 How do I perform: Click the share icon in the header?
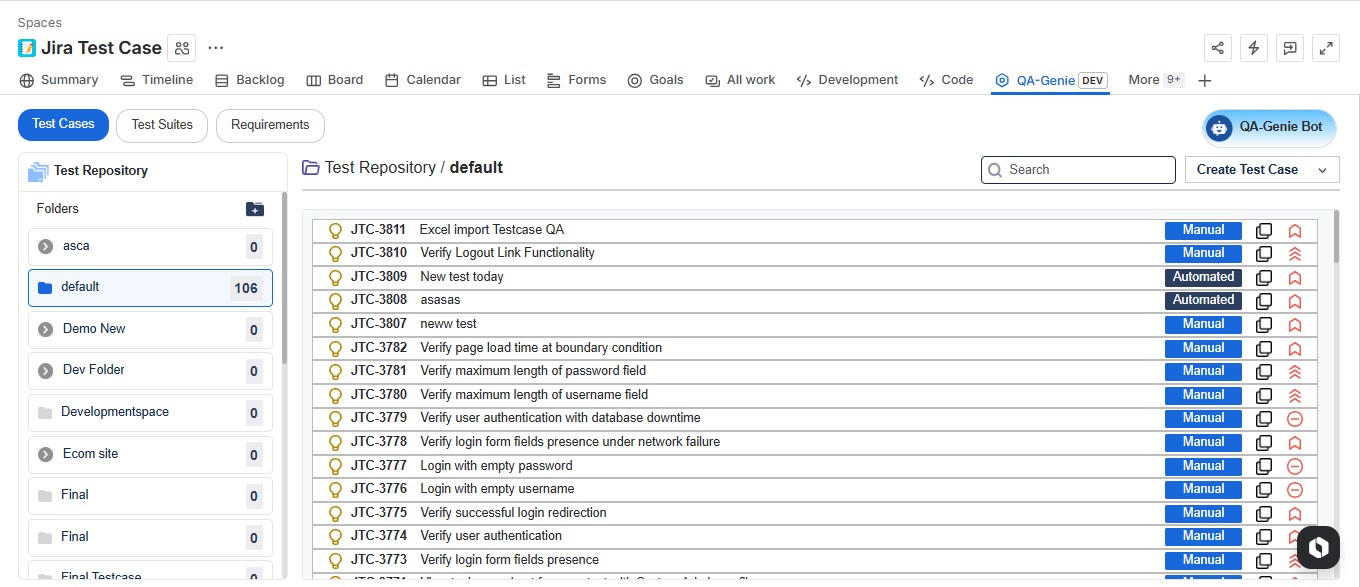point(1217,48)
